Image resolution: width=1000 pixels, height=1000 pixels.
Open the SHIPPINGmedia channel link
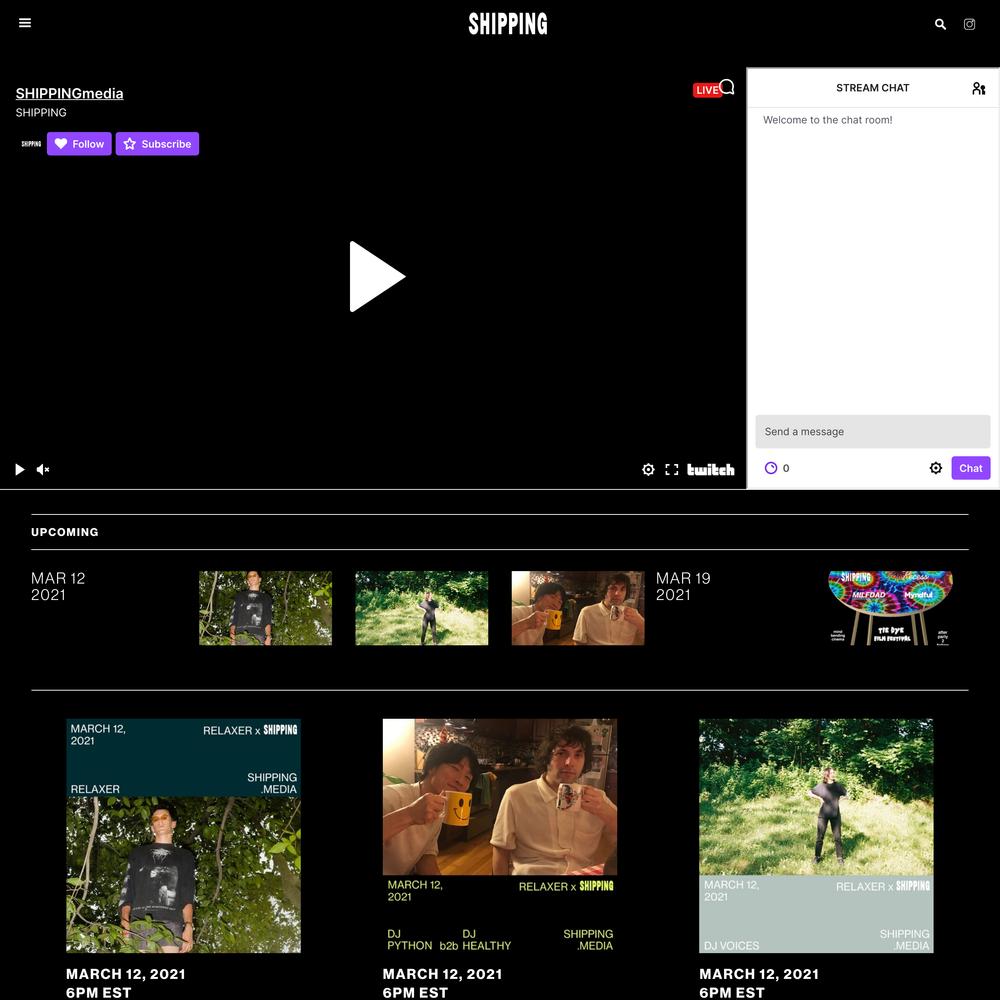[70, 93]
